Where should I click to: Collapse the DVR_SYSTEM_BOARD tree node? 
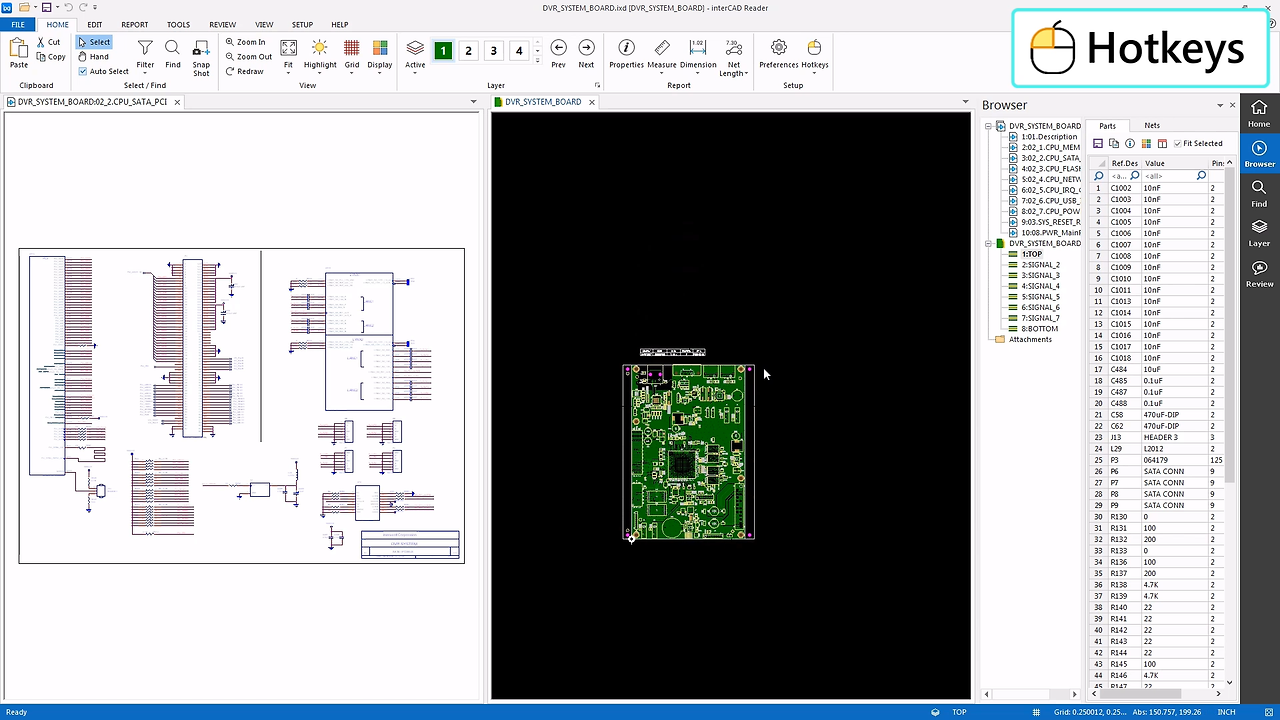(989, 125)
